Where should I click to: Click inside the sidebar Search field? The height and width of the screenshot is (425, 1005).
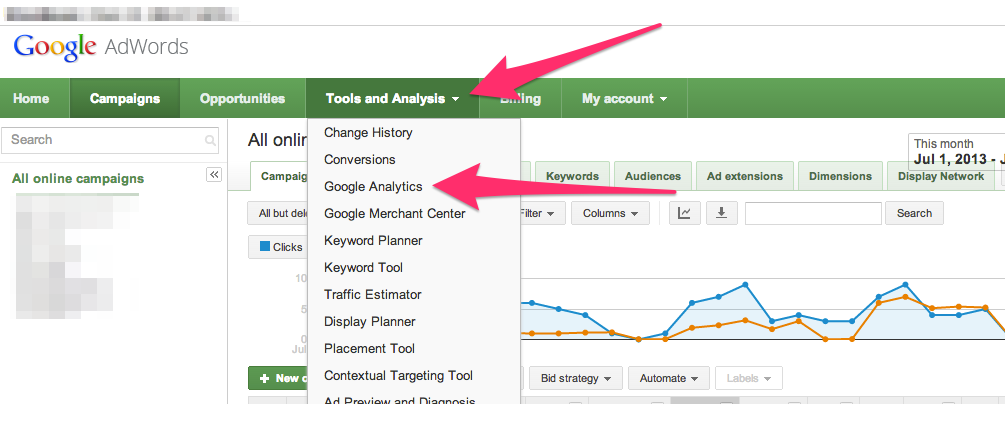110,140
